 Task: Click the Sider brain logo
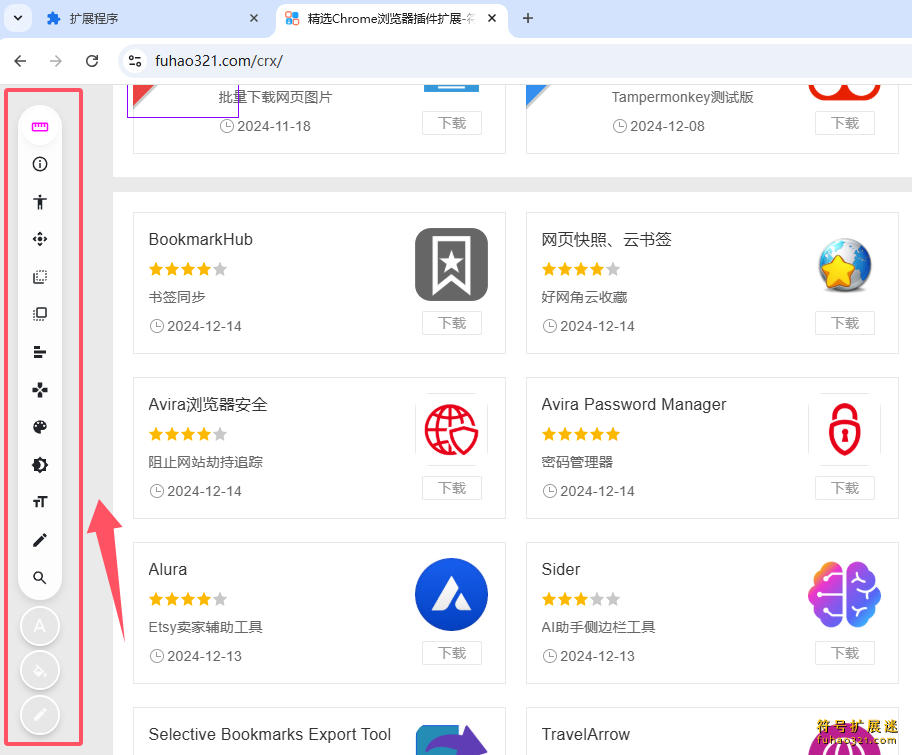845,594
